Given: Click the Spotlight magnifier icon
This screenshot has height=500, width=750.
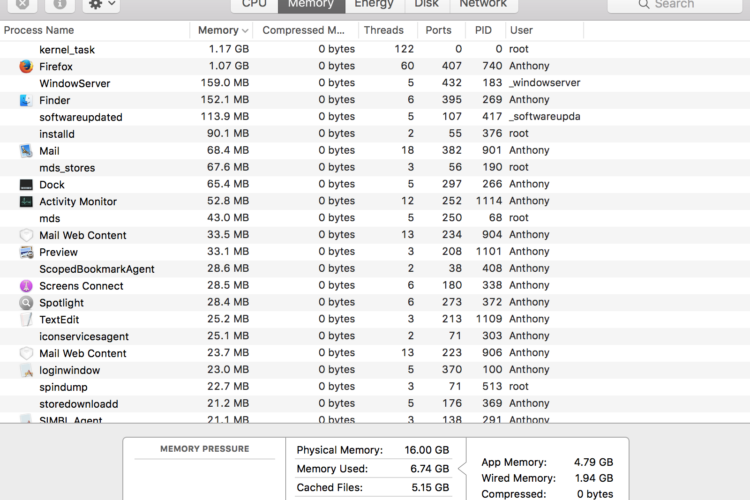Looking at the screenshot, I should 26,303.
